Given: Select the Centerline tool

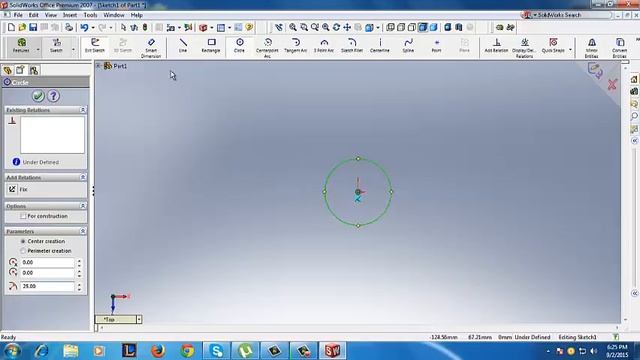Looking at the screenshot, I should pyautogui.click(x=380, y=46).
